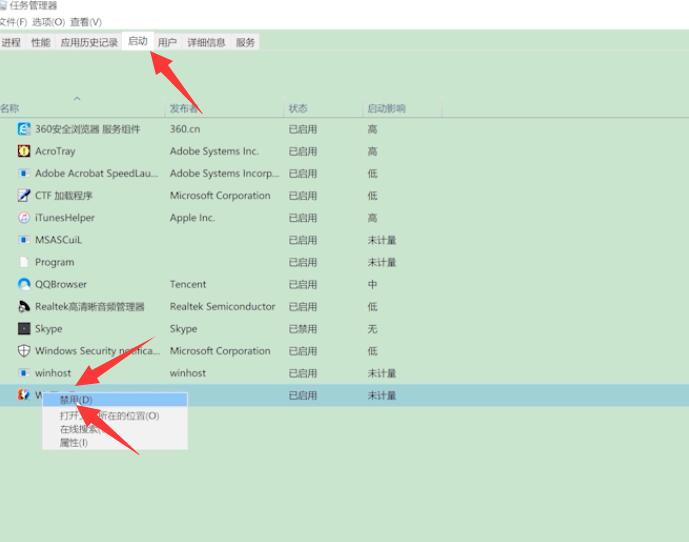
Task: Select the 启动 tab
Action: 138,41
